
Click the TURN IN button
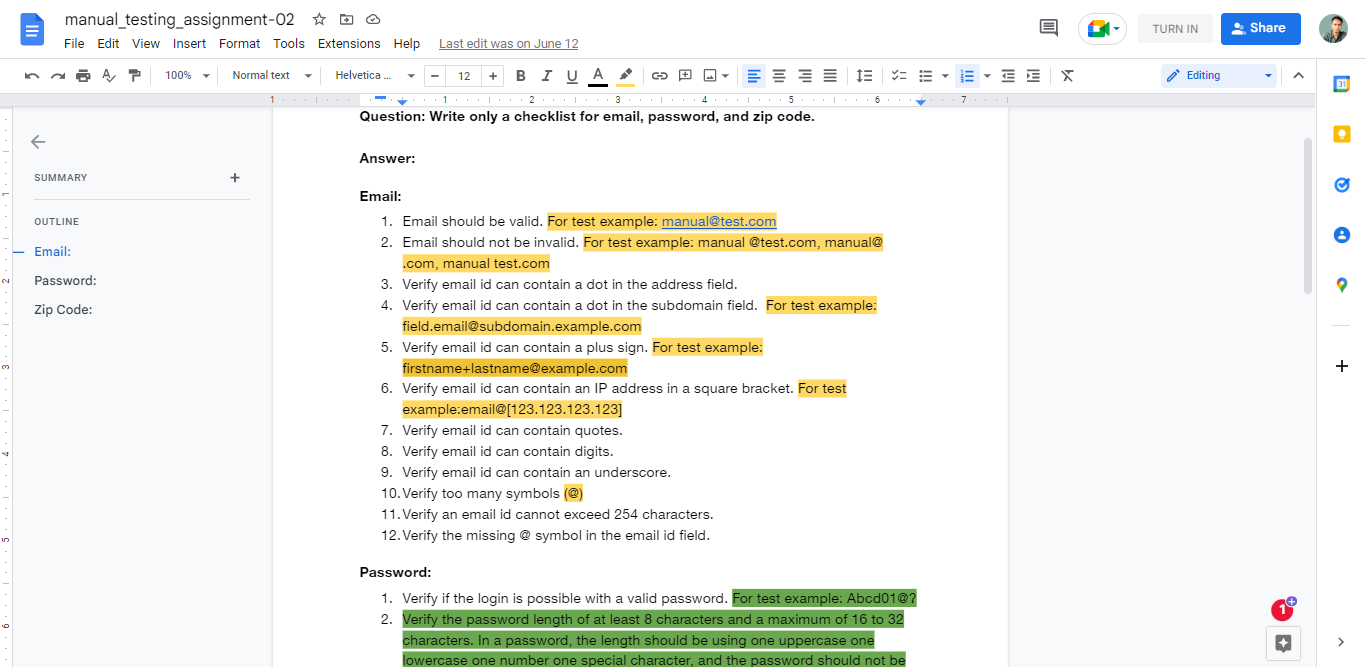coord(1175,29)
